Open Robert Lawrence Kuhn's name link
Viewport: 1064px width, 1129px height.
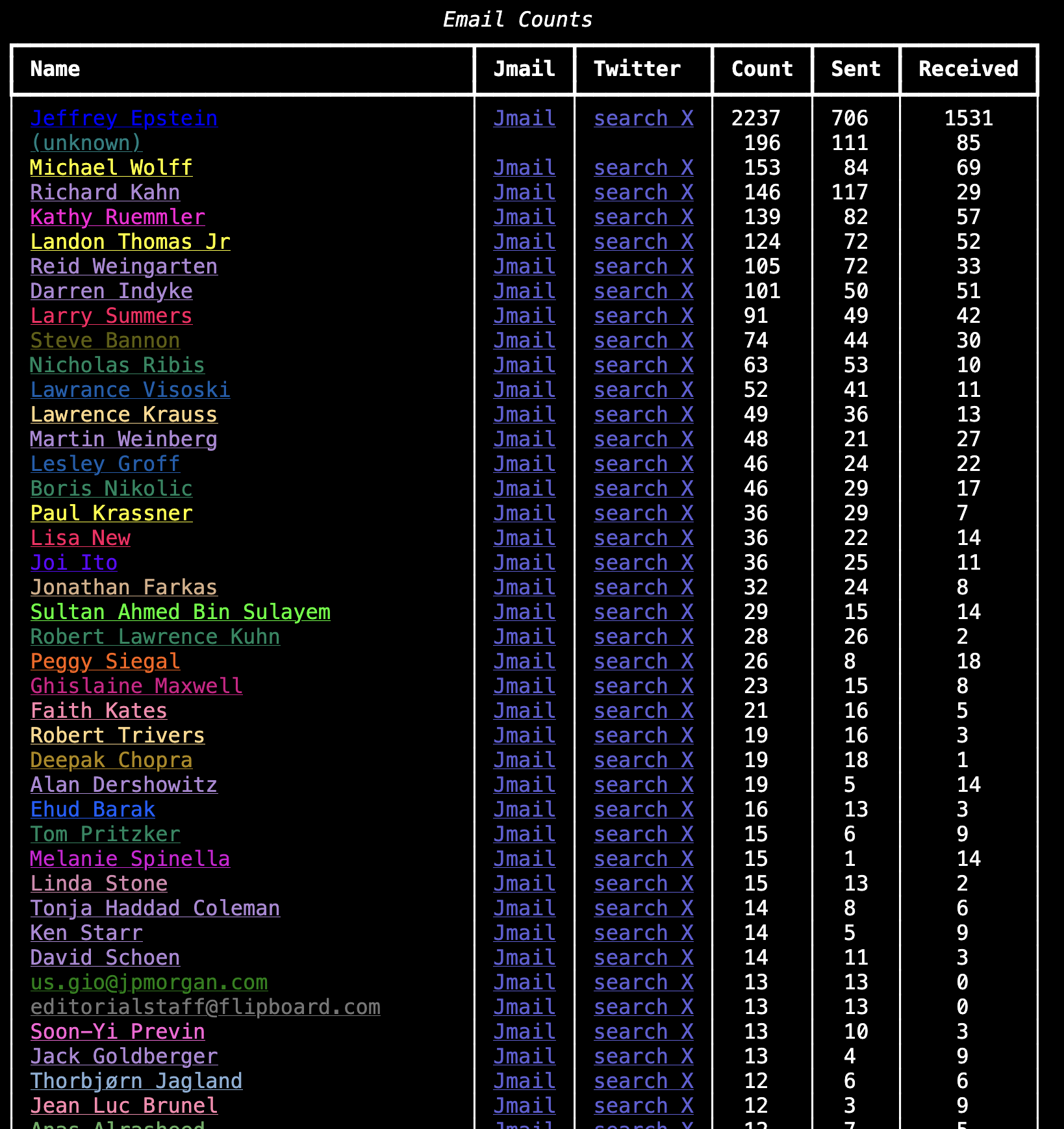[x=155, y=637]
